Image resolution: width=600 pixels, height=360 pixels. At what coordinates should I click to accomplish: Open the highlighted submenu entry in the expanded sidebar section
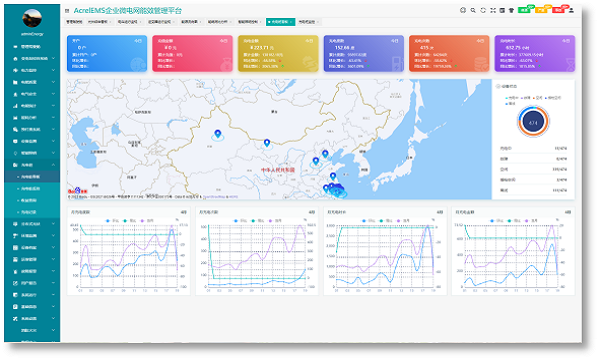[x=32, y=177]
